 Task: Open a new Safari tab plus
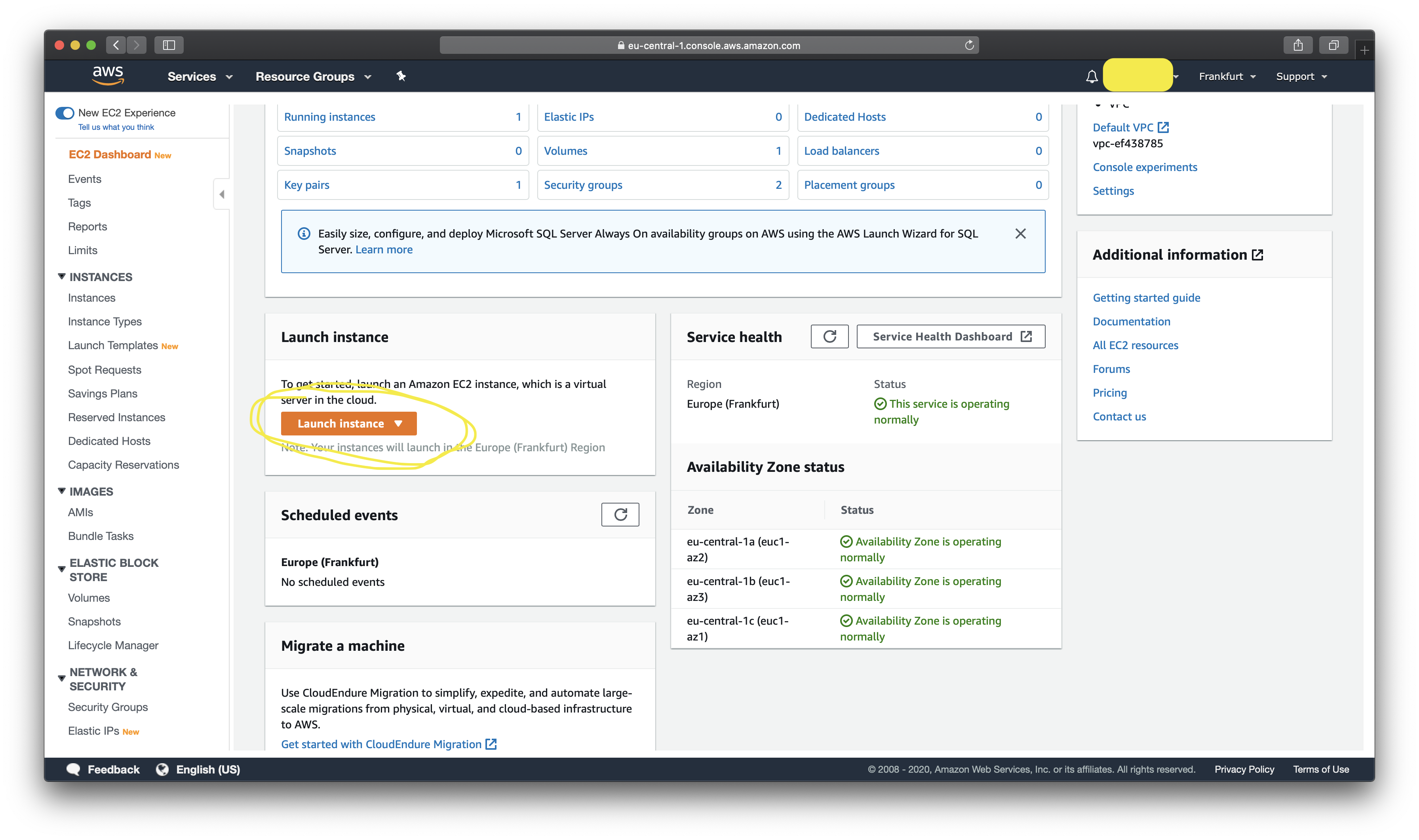tap(1365, 50)
